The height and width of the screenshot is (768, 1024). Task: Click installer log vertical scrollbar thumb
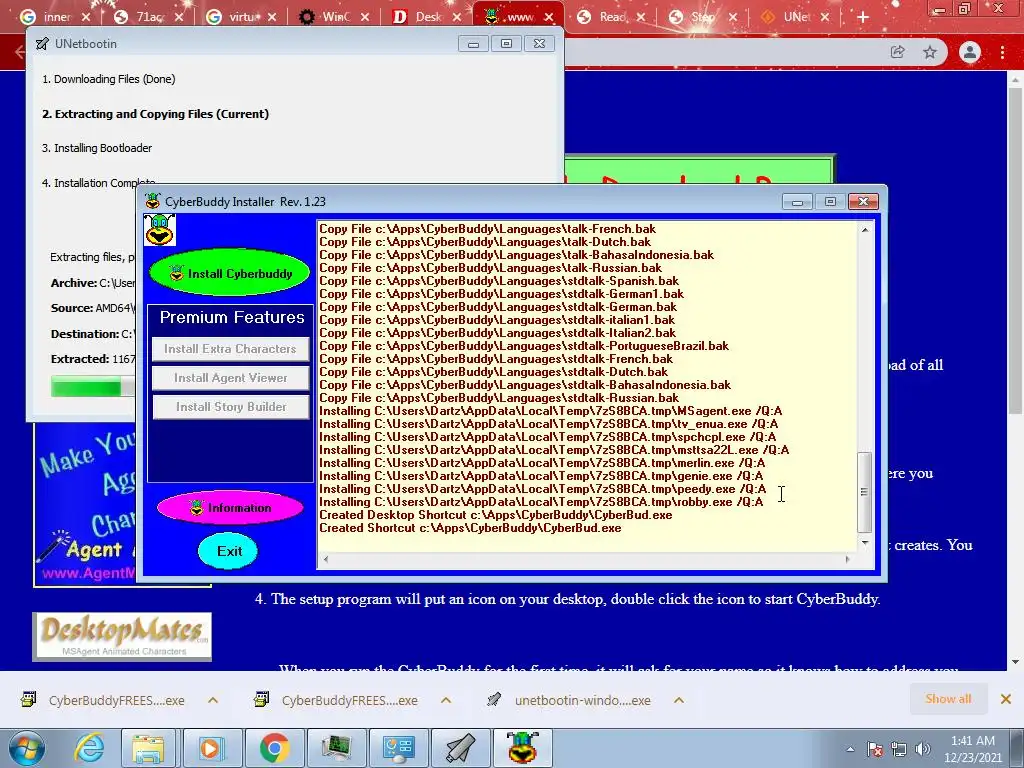coord(865,492)
